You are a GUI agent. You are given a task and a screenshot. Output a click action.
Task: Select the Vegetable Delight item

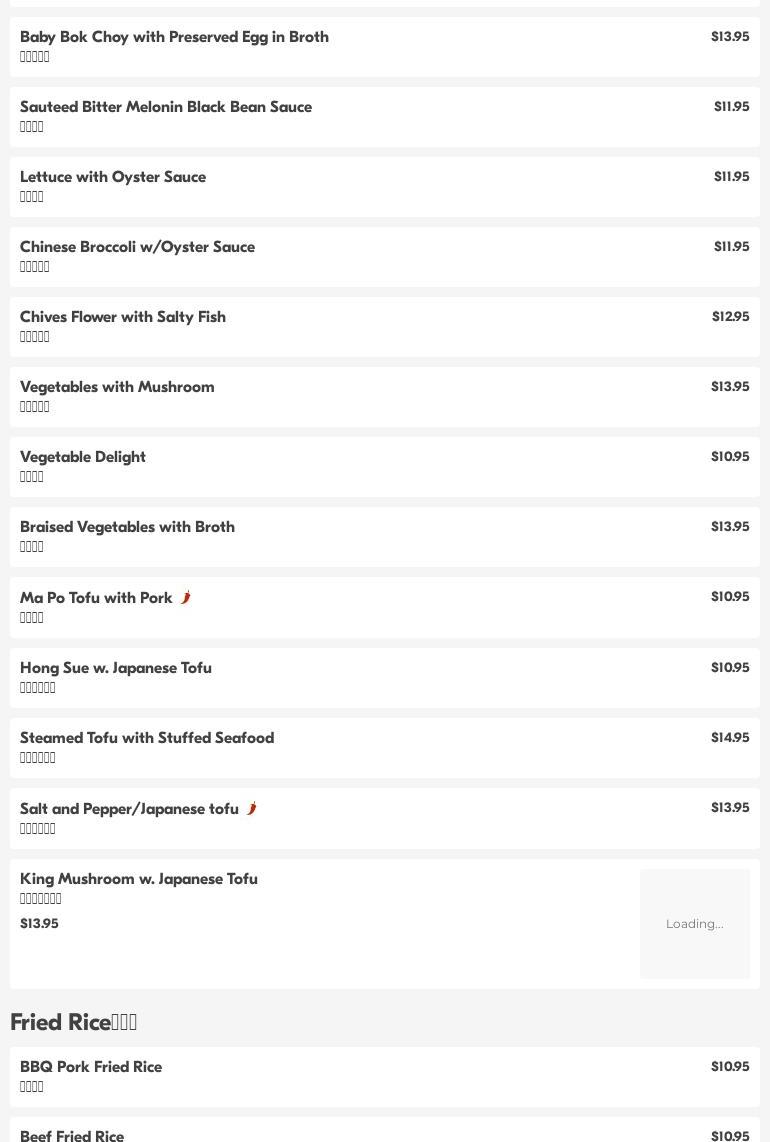(83, 457)
